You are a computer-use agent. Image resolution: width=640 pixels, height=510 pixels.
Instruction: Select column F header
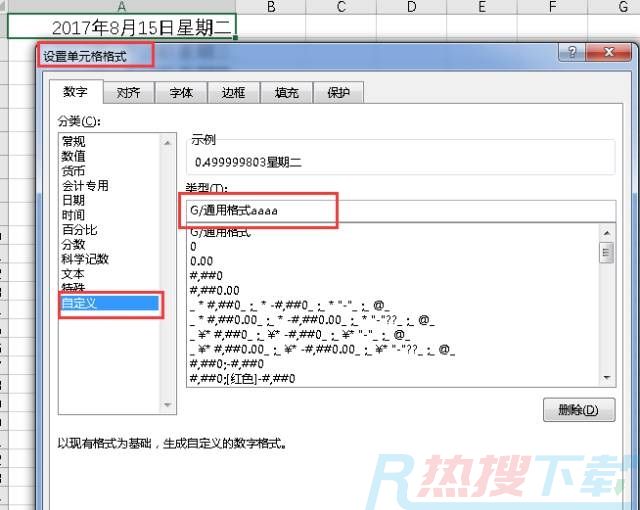click(552, 7)
